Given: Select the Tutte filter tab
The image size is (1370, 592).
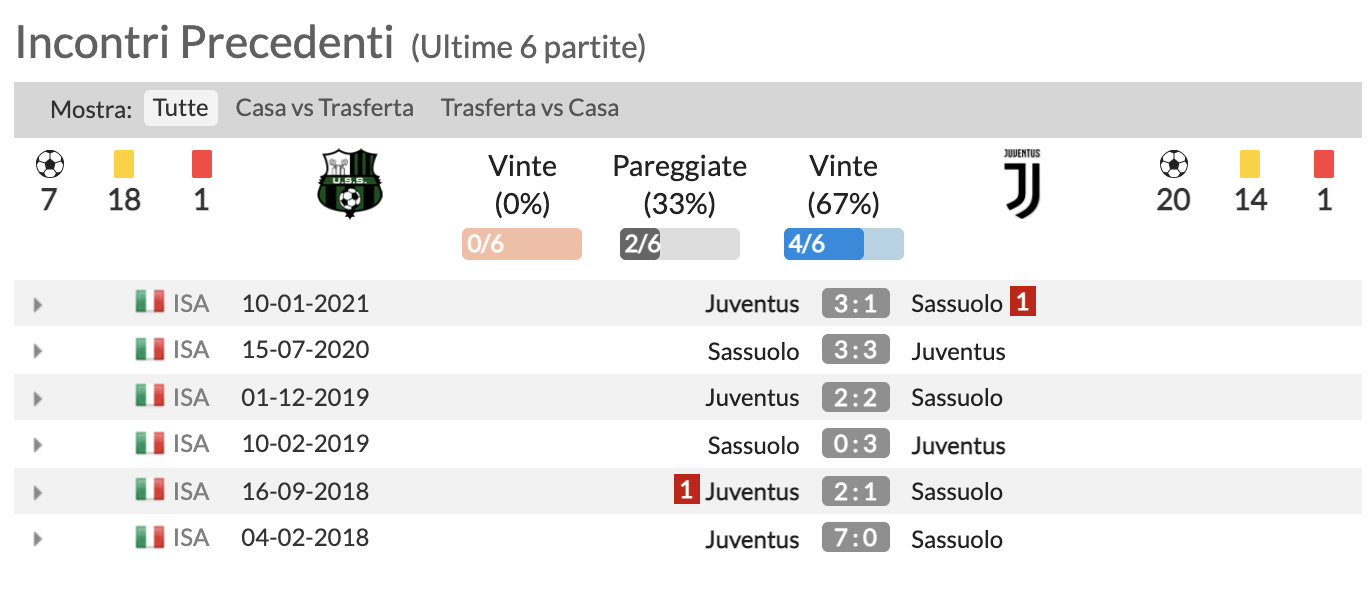Looking at the screenshot, I should click(x=181, y=108).
